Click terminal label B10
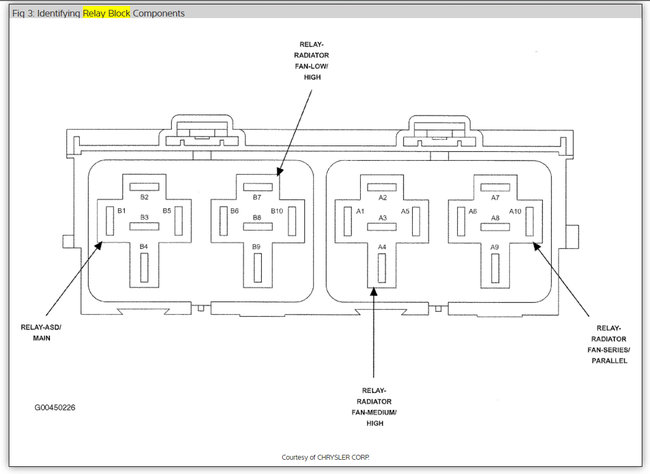Viewport: 650px width, 474px height. pyautogui.click(x=277, y=211)
